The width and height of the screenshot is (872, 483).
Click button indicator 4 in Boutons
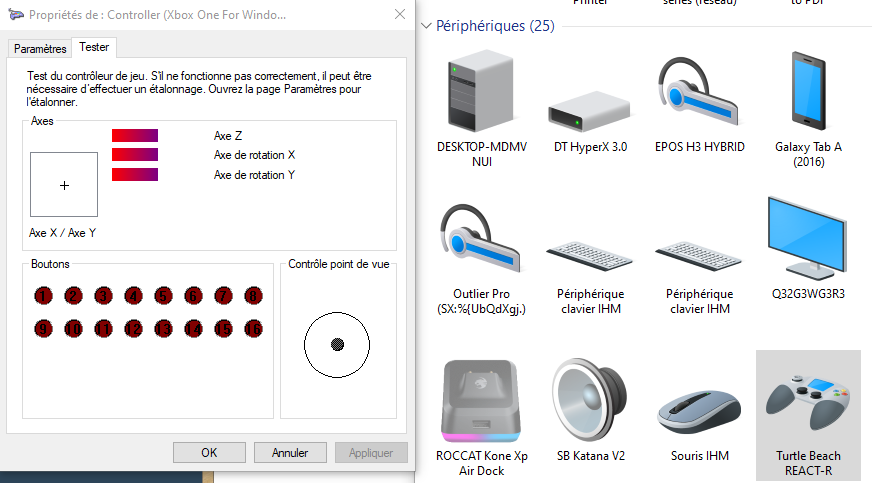point(133,296)
